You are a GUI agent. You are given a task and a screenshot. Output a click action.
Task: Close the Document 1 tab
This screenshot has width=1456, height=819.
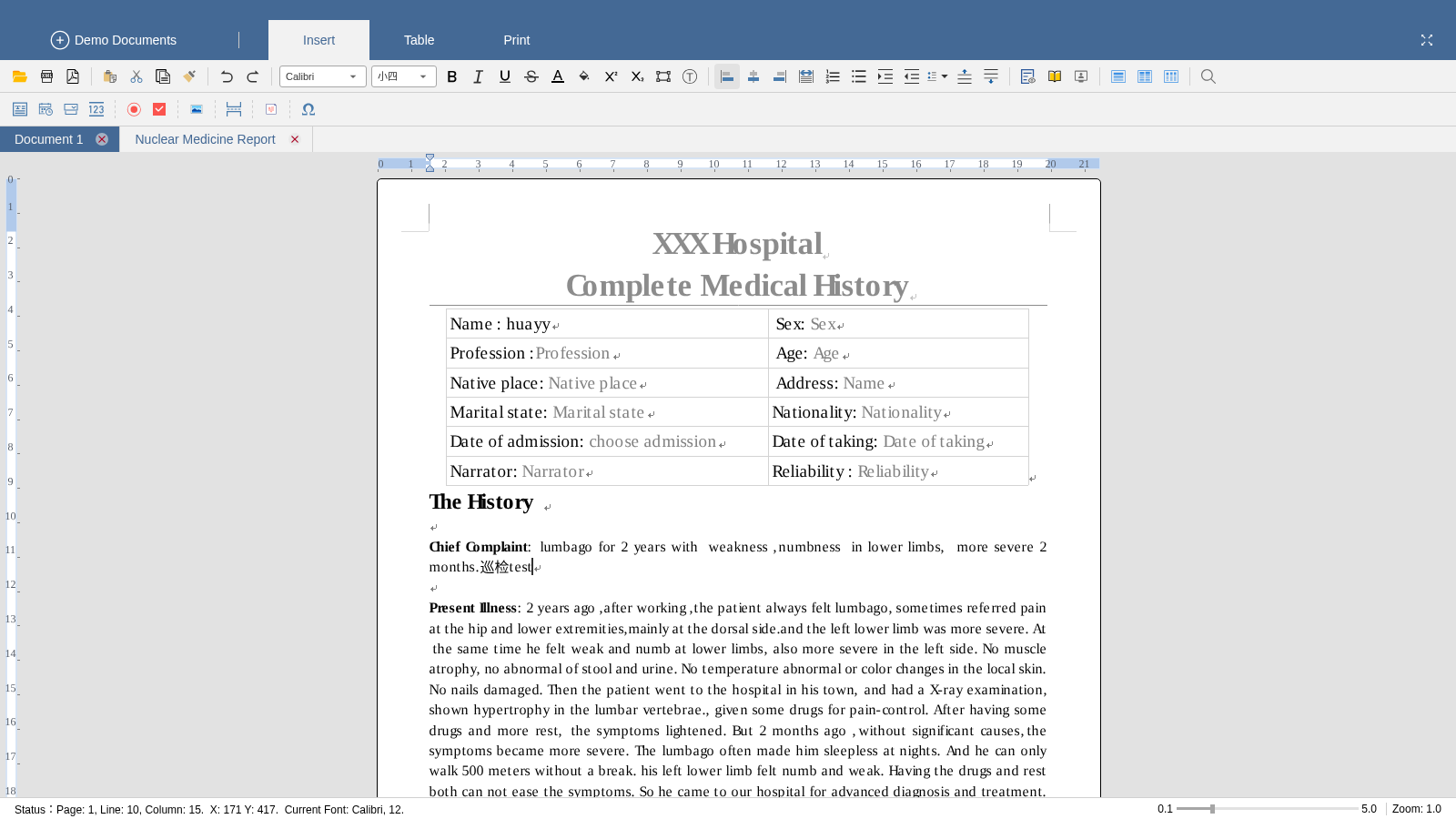(102, 139)
